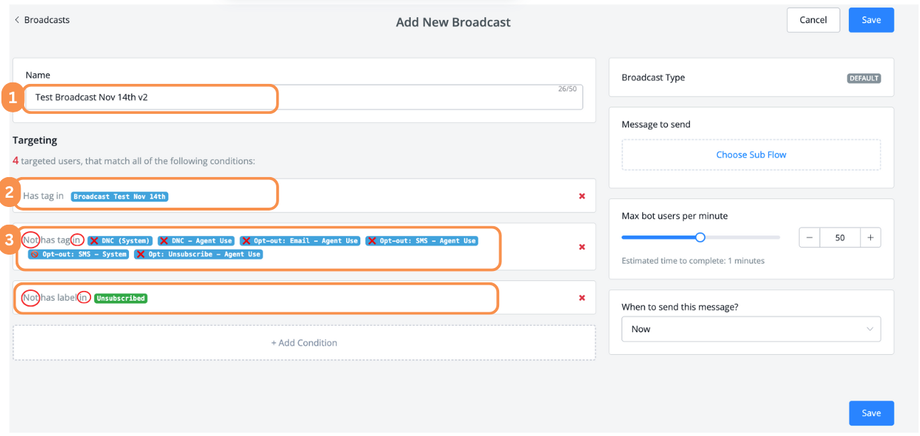920x436 pixels.
Task: Go back to Broadcasts via the back arrow
Action: pos(17,20)
